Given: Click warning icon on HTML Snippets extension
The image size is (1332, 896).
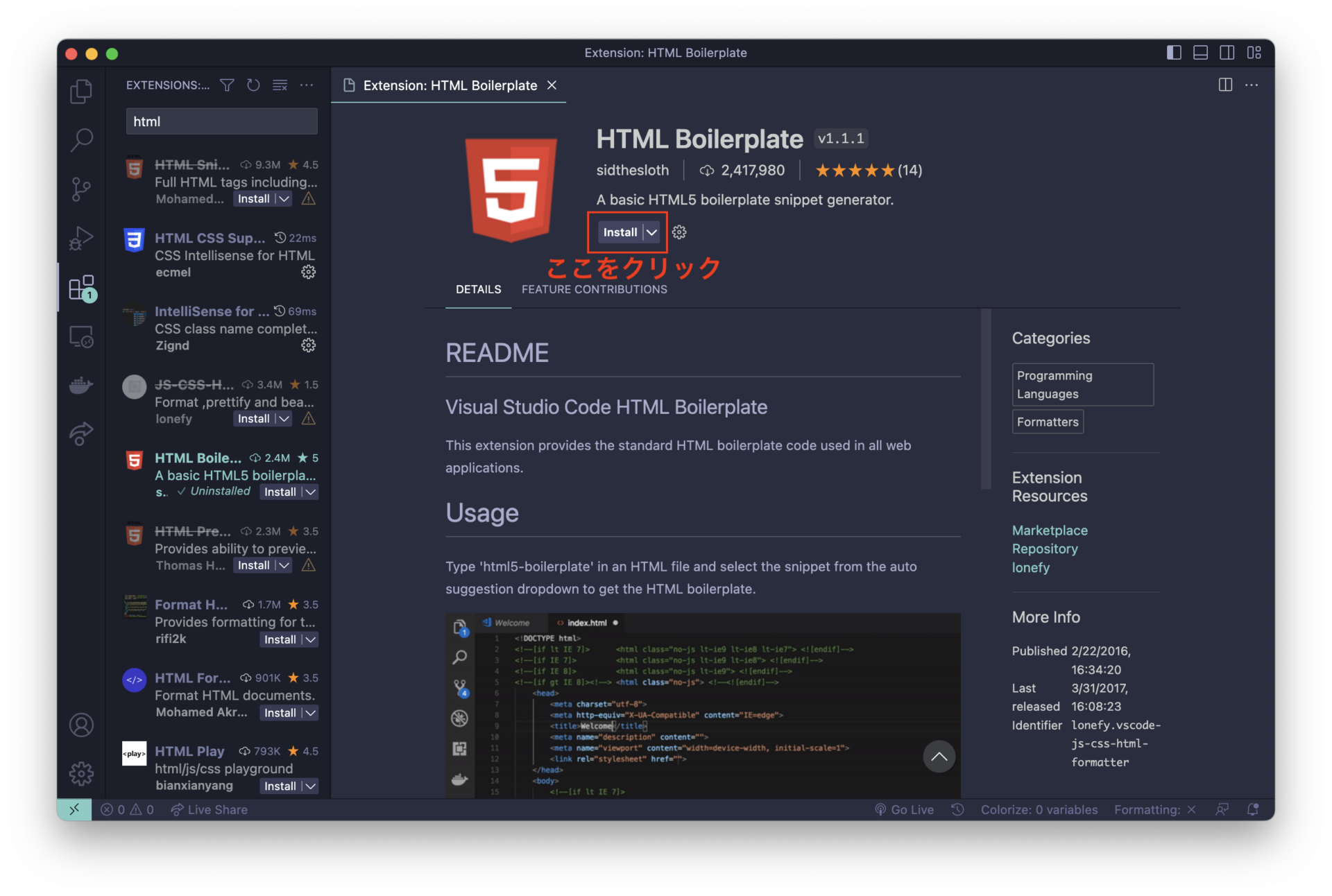Looking at the screenshot, I should (309, 199).
